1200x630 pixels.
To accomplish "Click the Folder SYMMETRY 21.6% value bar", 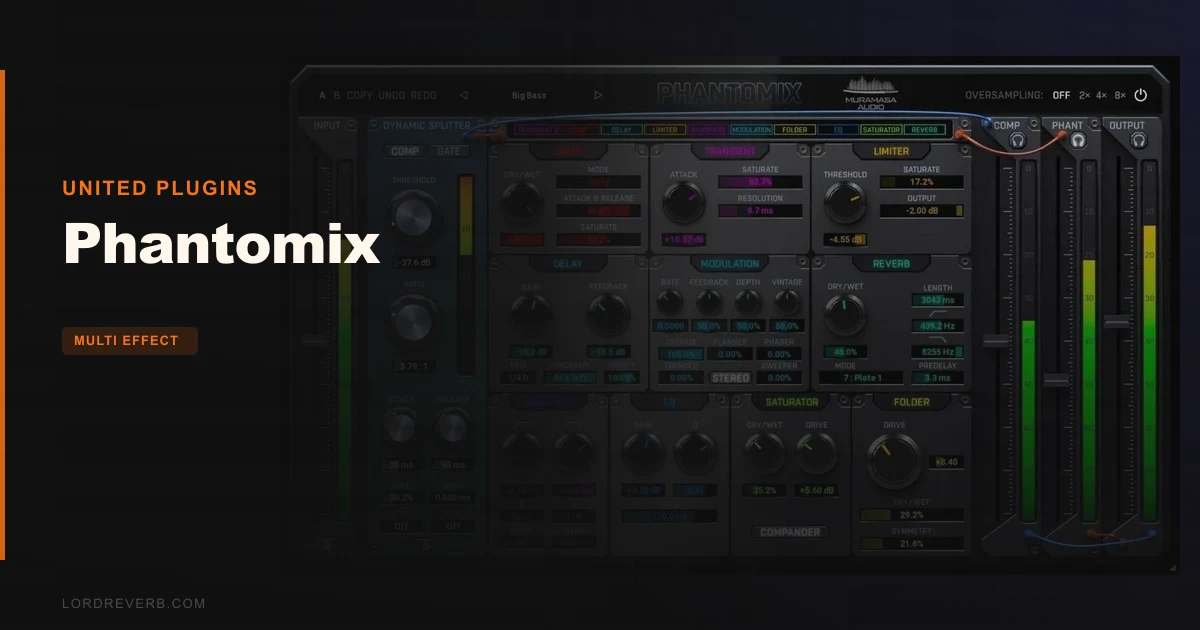I will [912, 543].
